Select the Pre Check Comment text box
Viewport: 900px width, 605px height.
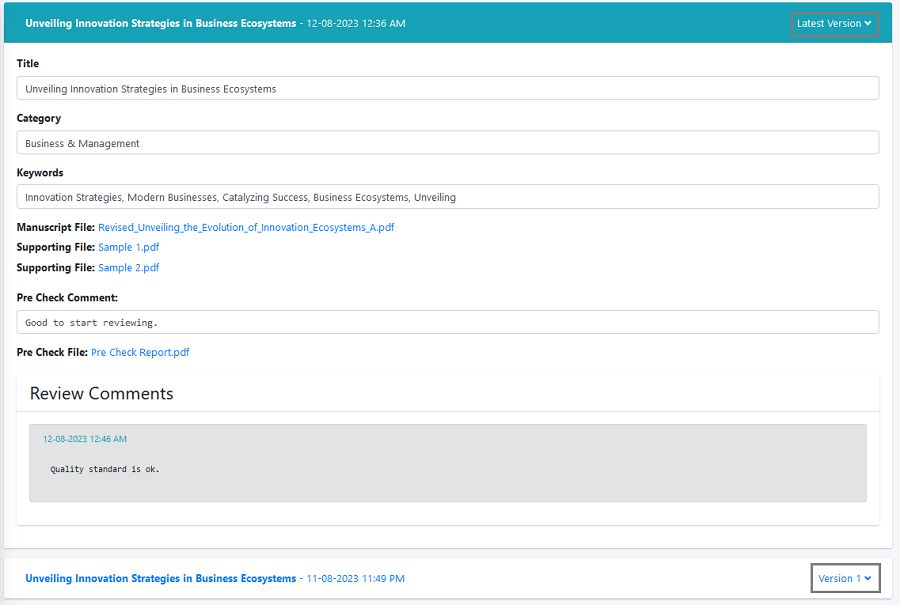(447, 322)
